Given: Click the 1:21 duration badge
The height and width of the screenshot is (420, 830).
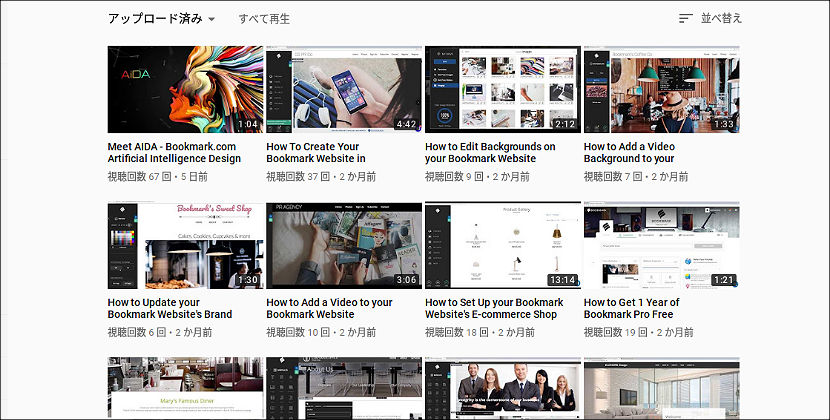Looking at the screenshot, I should (724, 280).
